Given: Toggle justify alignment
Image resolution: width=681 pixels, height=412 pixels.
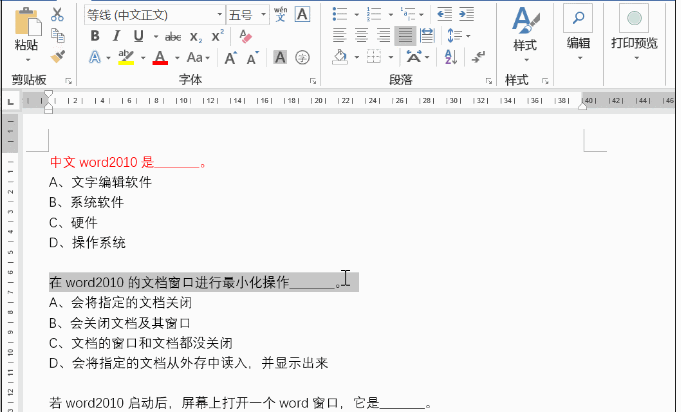Looking at the screenshot, I should (405, 36).
